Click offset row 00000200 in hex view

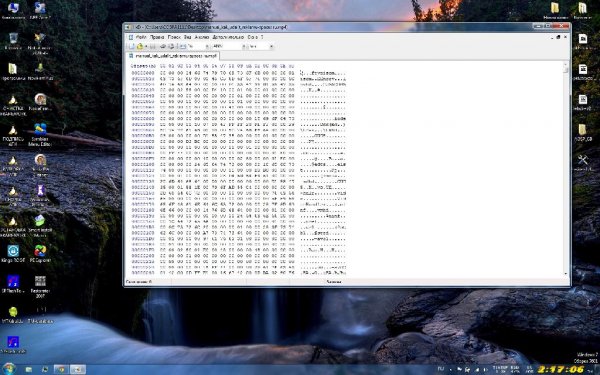pos(143,256)
